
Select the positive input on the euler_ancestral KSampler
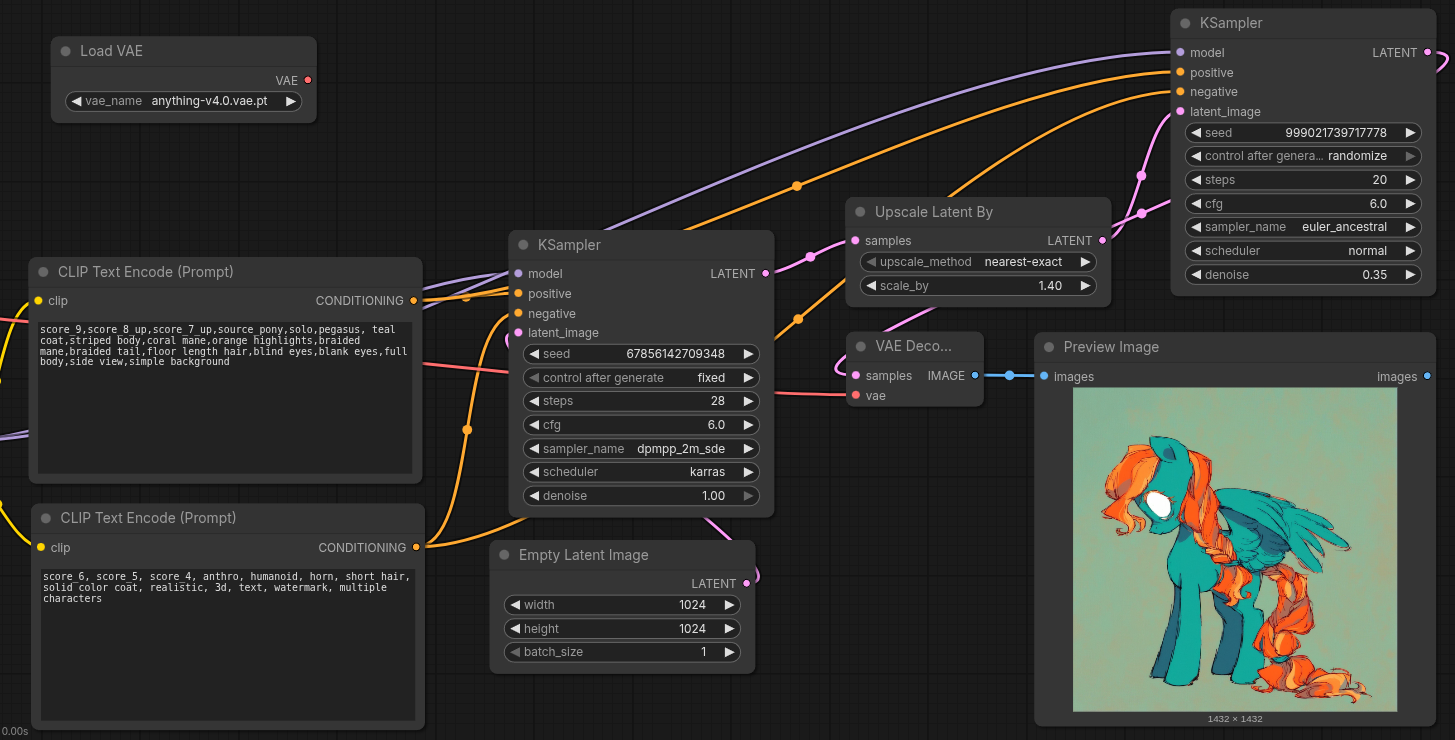1180,72
